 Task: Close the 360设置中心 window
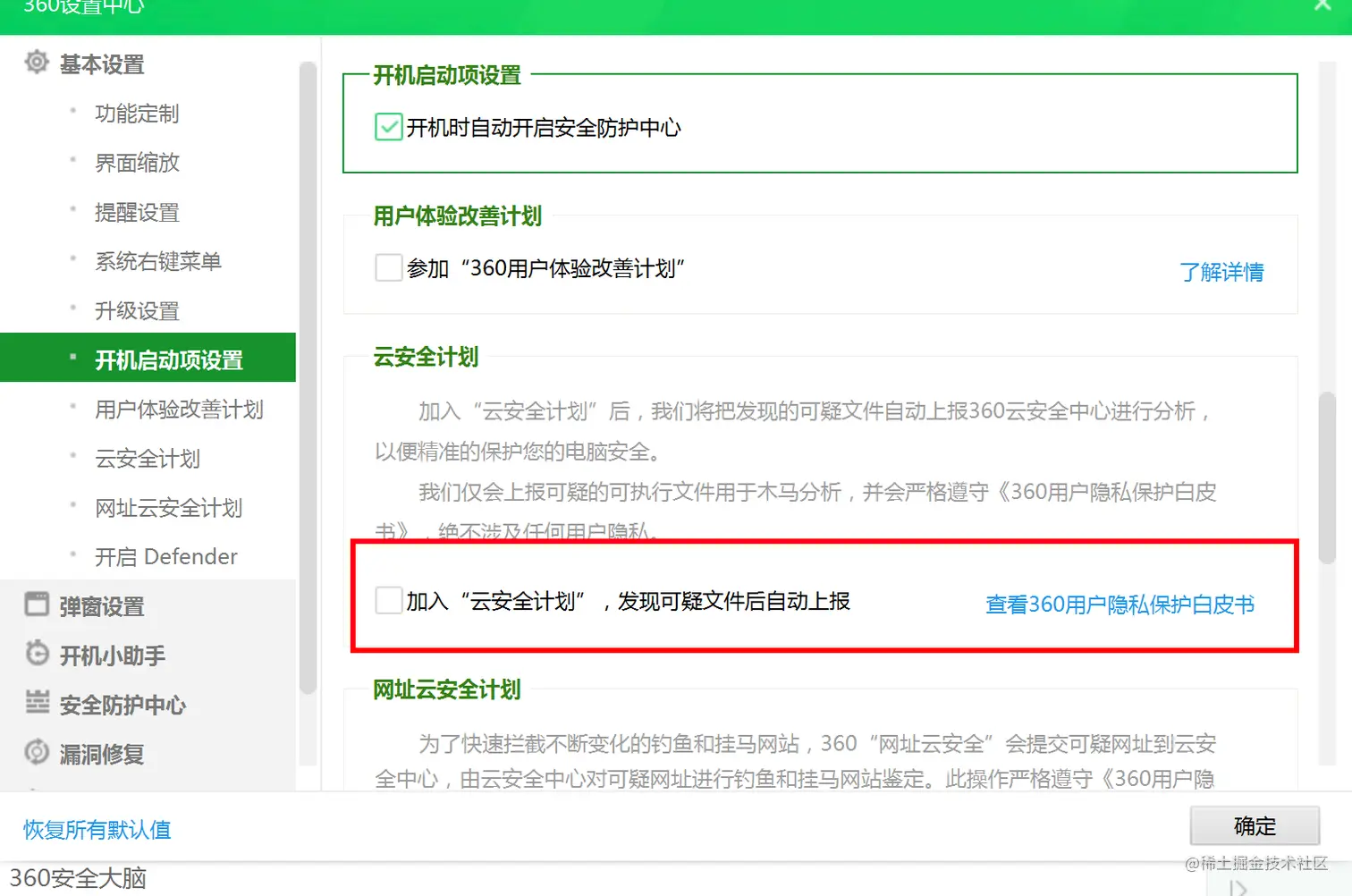(x=1322, y=4)
